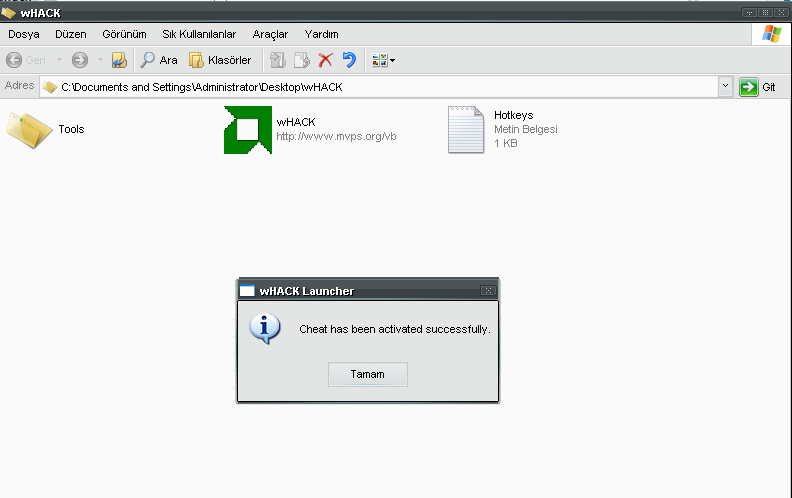Click the address path field

[379, 87]
